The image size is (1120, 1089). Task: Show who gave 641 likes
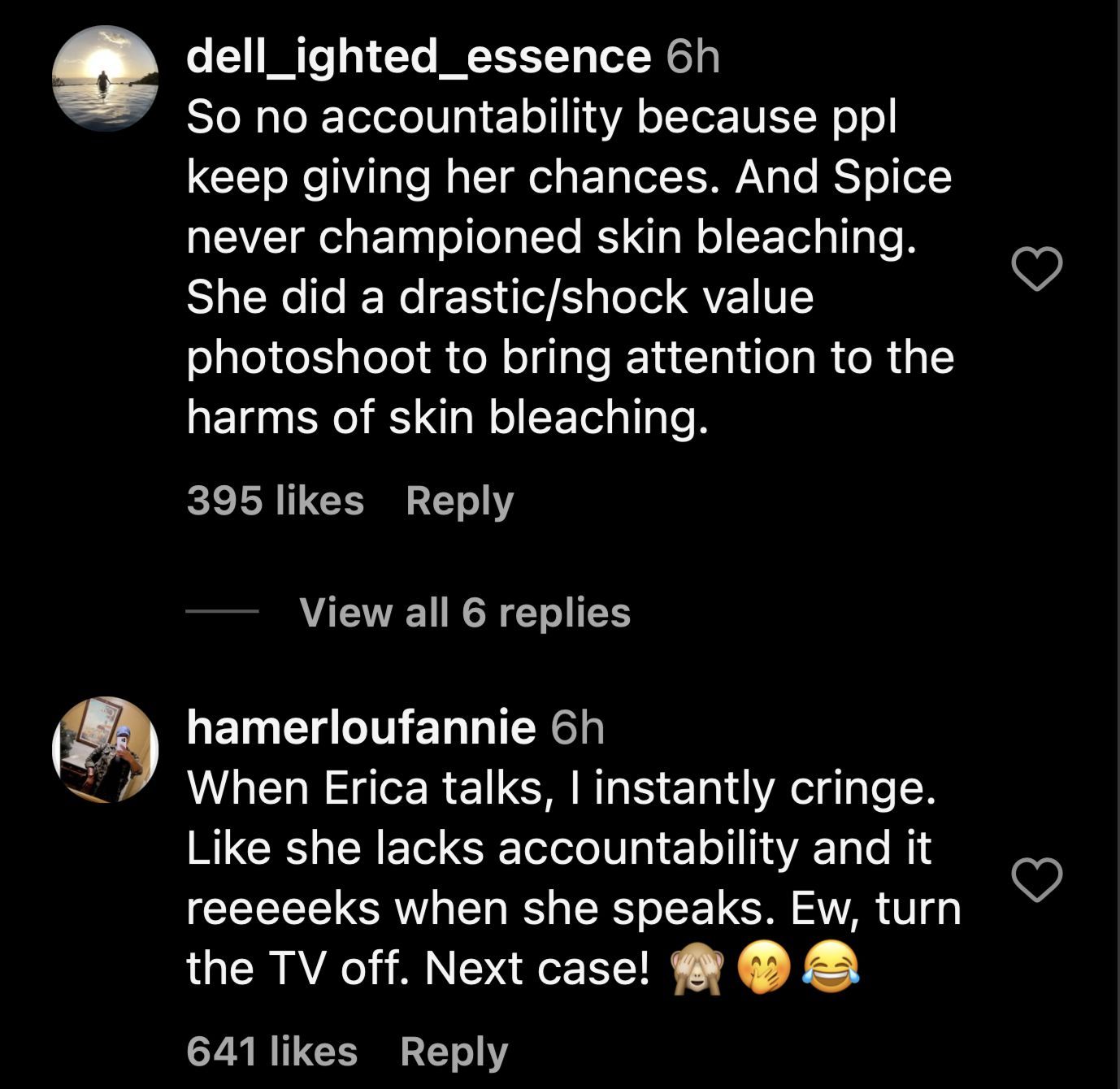pos(271,1051)
